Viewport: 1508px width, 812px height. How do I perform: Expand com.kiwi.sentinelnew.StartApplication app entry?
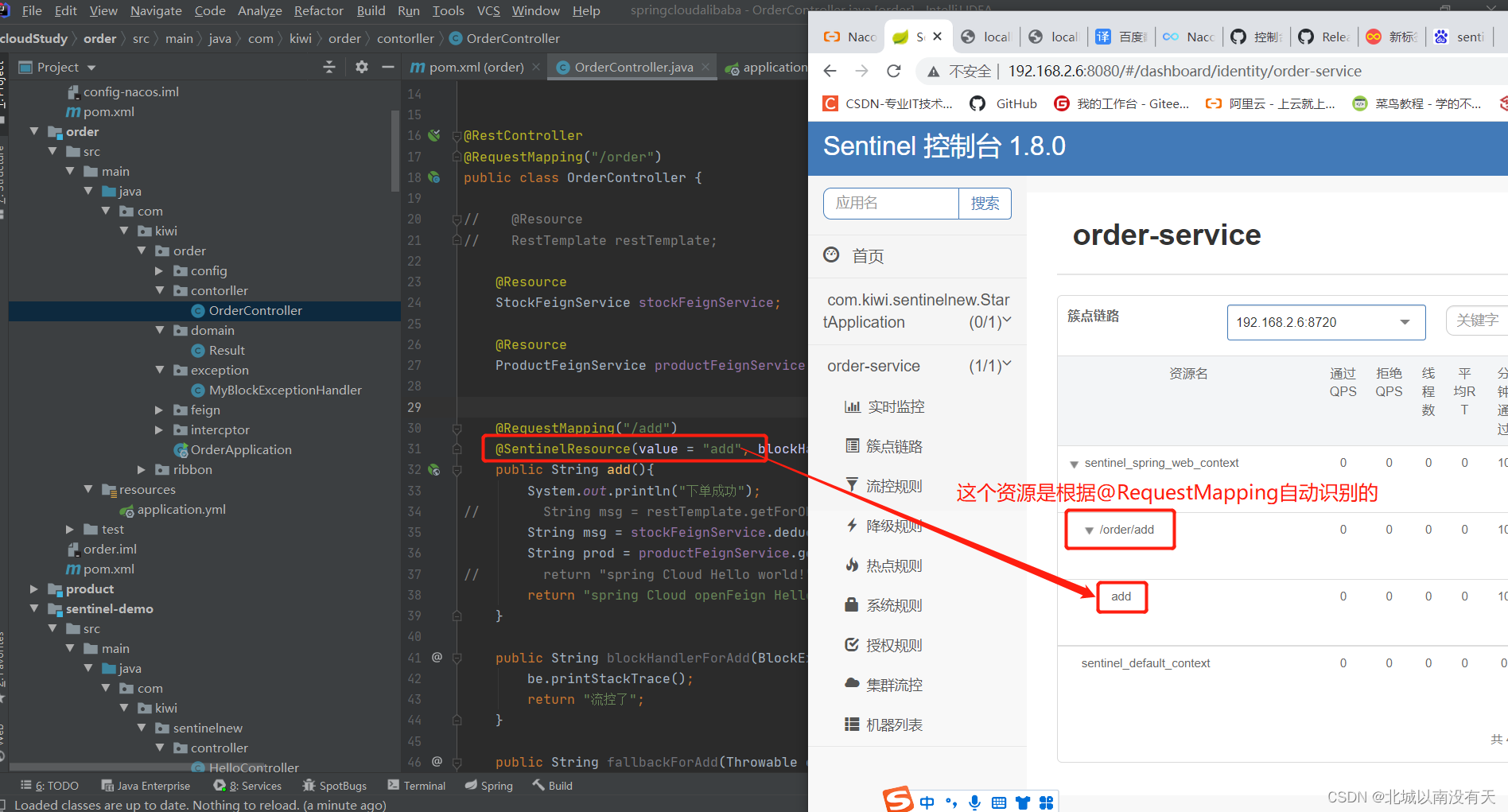click(917, 311)
